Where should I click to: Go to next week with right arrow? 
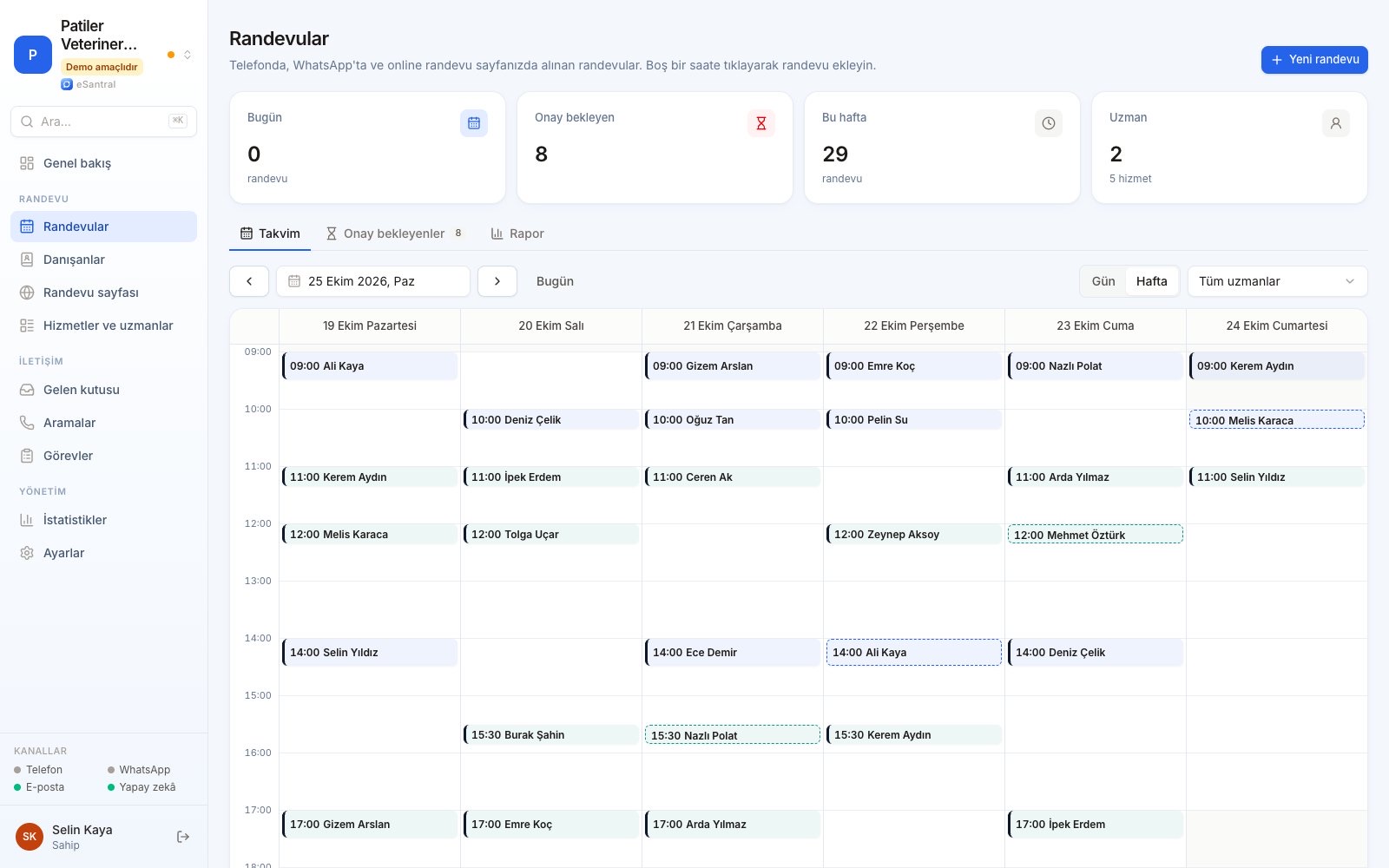[497, 281]
